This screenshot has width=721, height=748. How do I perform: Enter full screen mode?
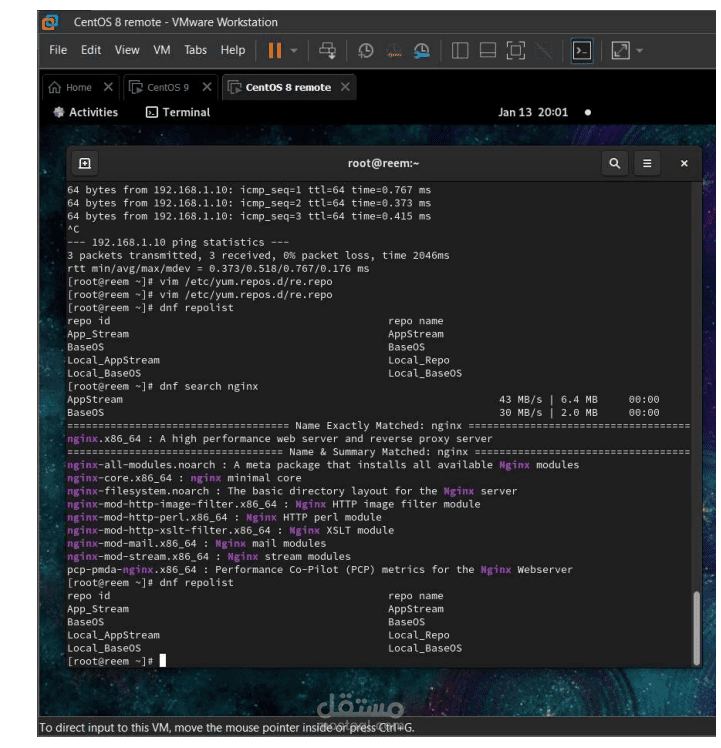[x=515, y=50]
